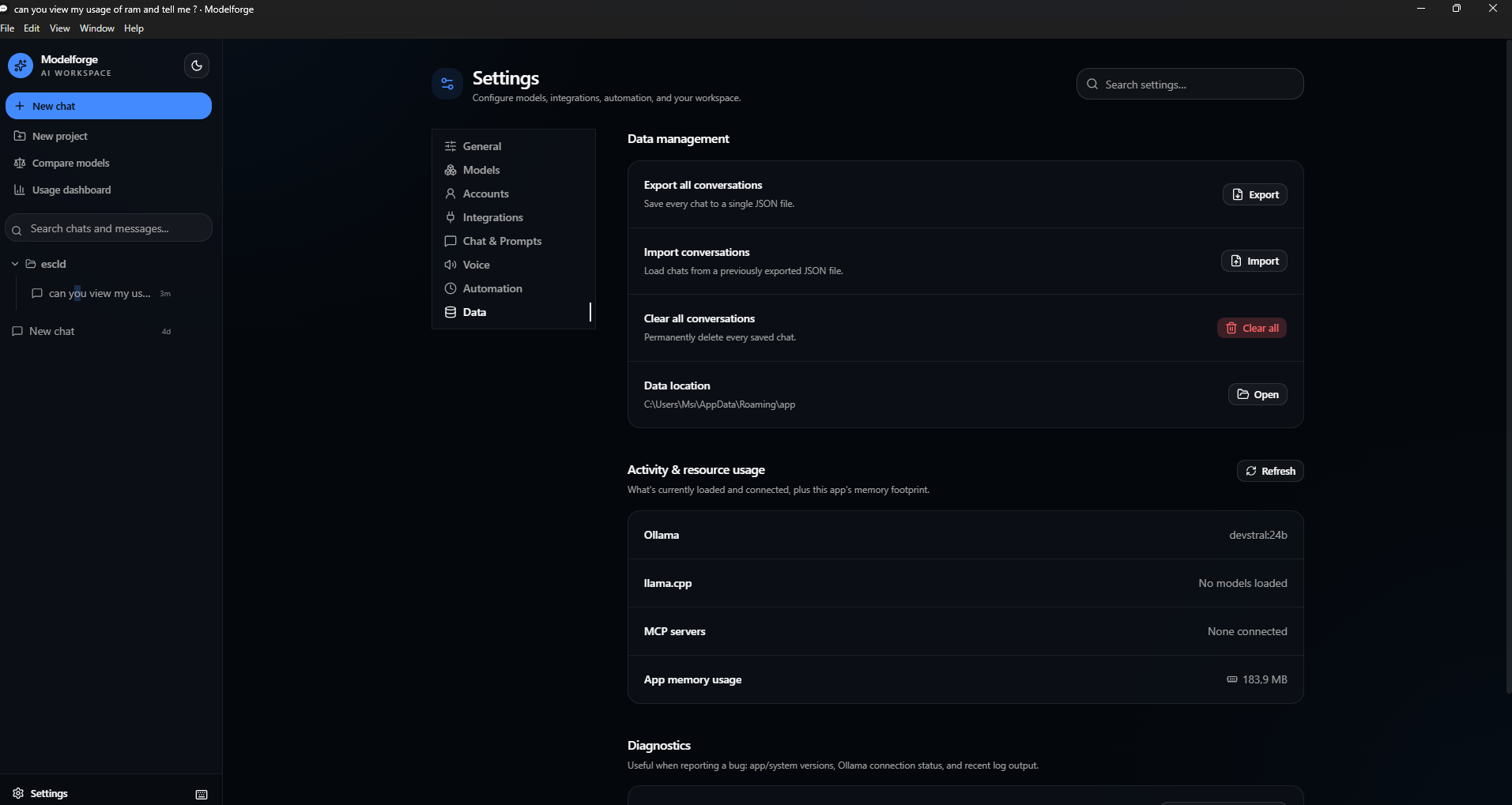Open the Edit menu
Viewport: 1512px width, 805px height.
pos(32,28)
